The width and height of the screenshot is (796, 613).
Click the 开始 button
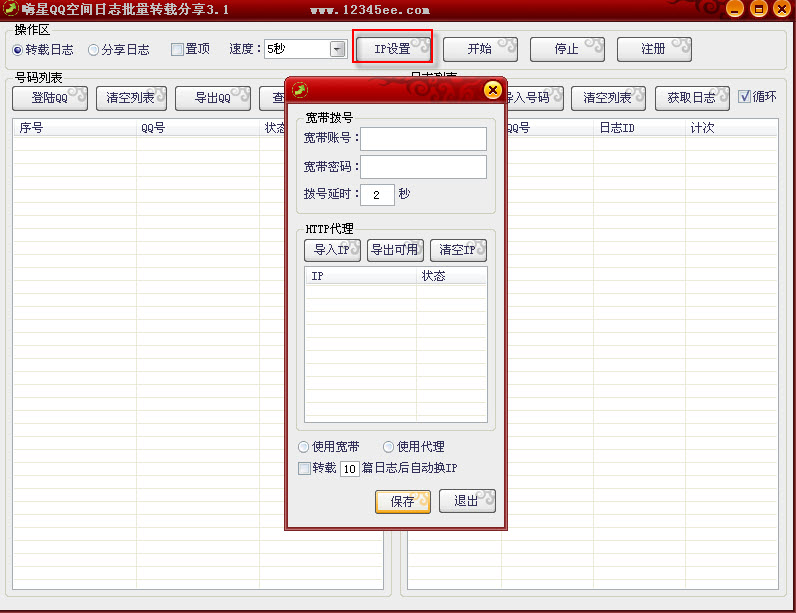[480, 49]
